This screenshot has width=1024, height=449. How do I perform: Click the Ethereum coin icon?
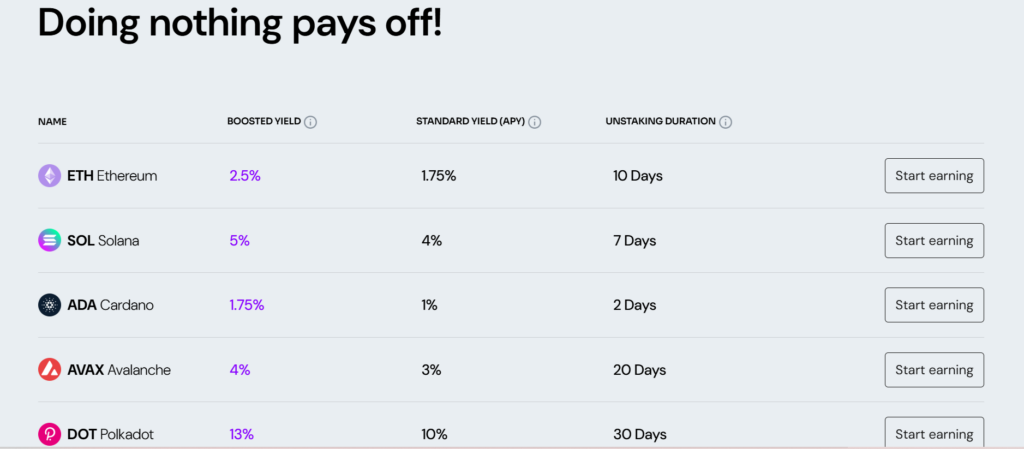click(x=50, y=176)
